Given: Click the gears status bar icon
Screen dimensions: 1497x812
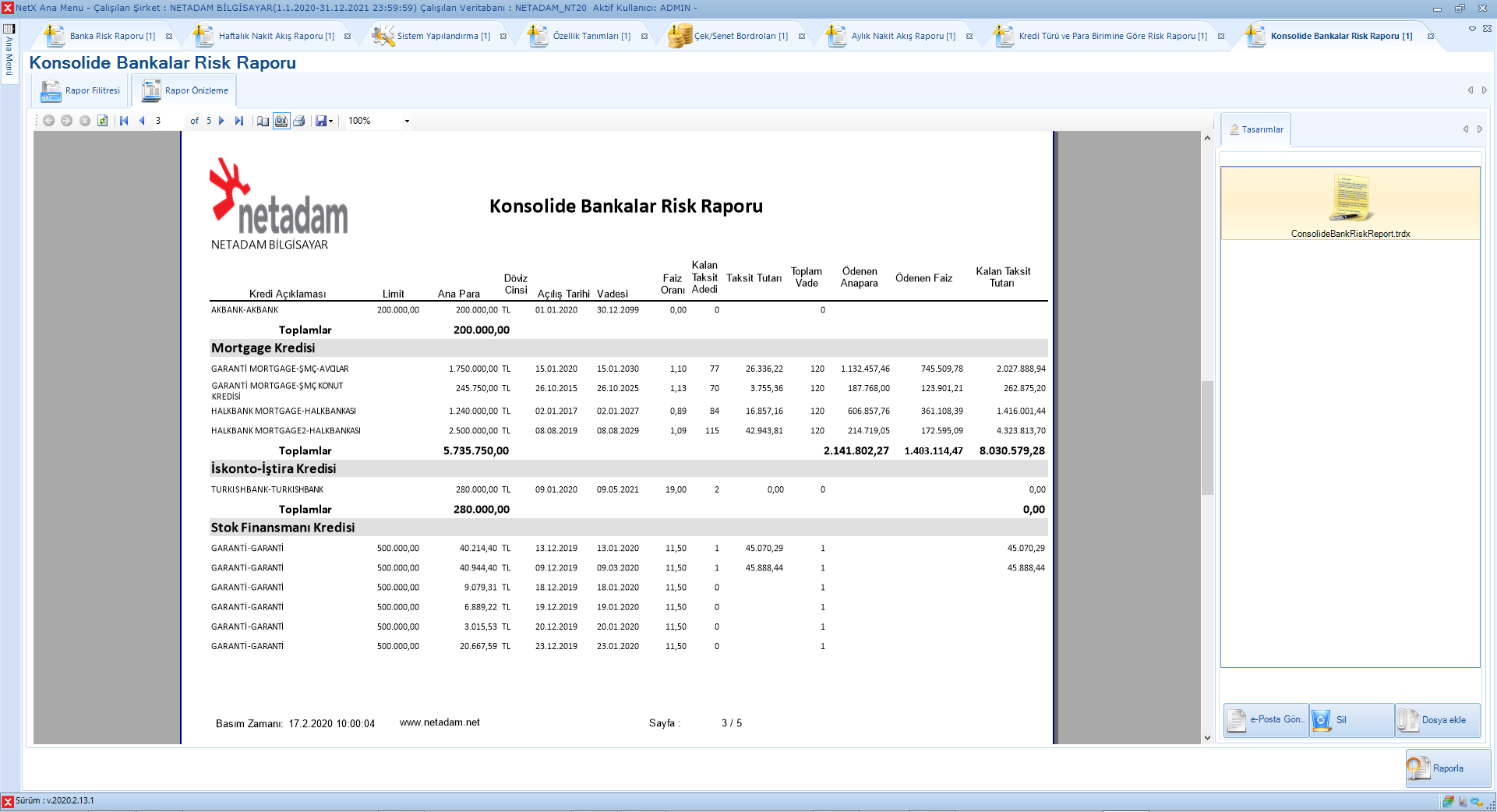Looking at the screenshot, I should (x=1477, y=801).
